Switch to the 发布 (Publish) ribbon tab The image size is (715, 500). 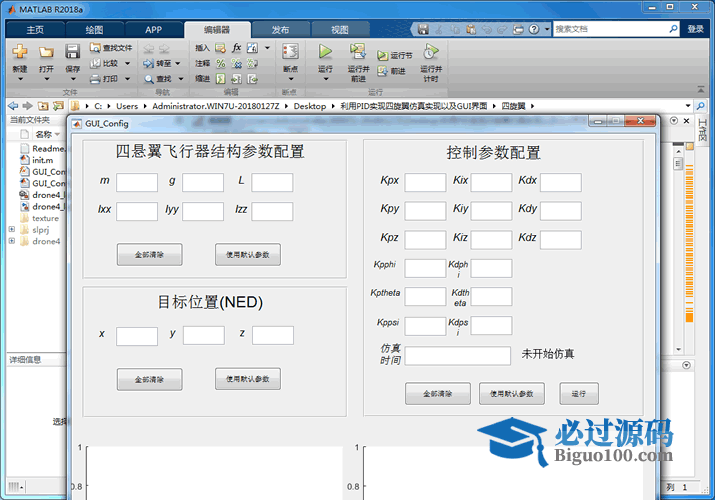[281, 30]
